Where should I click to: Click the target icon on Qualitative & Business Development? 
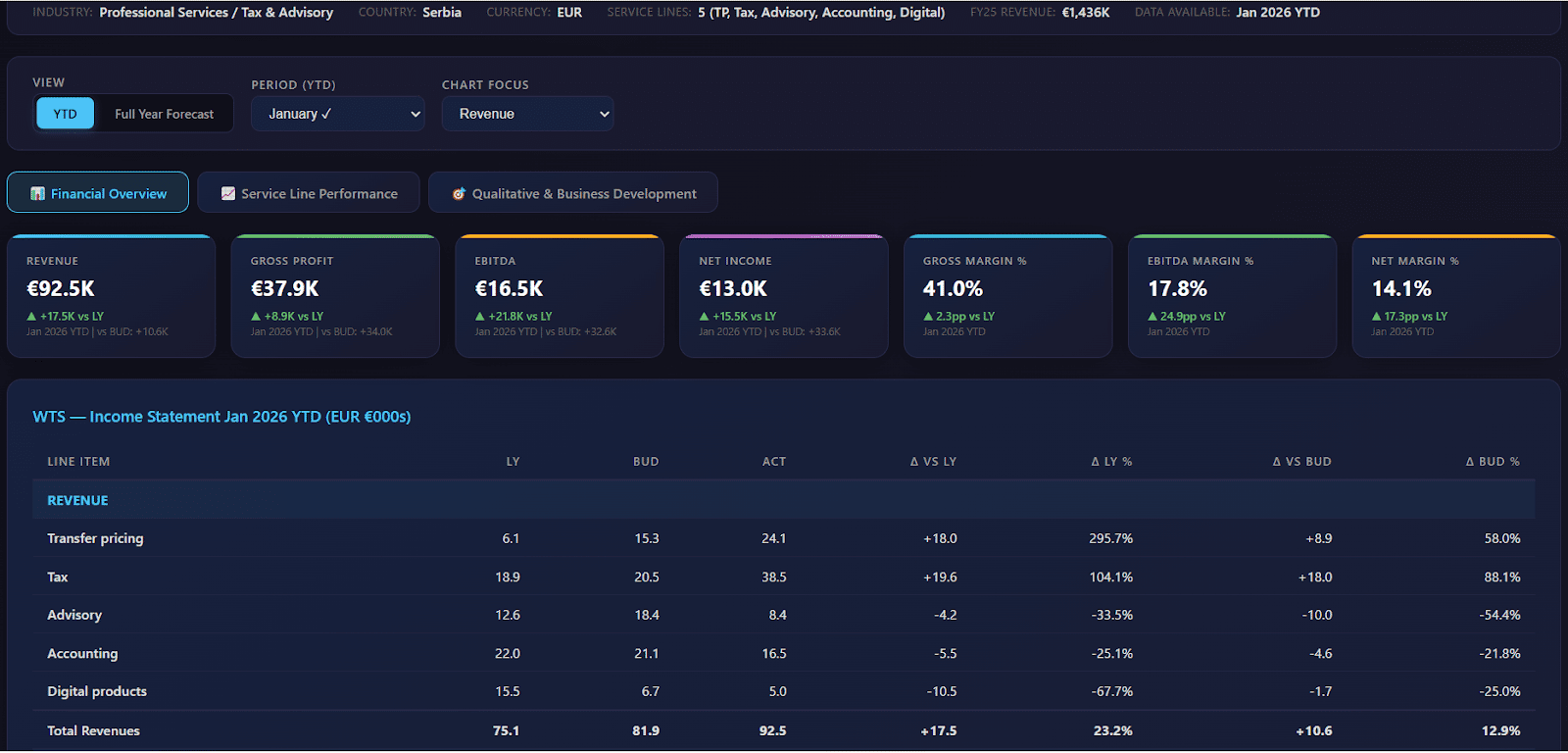[459, 194]
